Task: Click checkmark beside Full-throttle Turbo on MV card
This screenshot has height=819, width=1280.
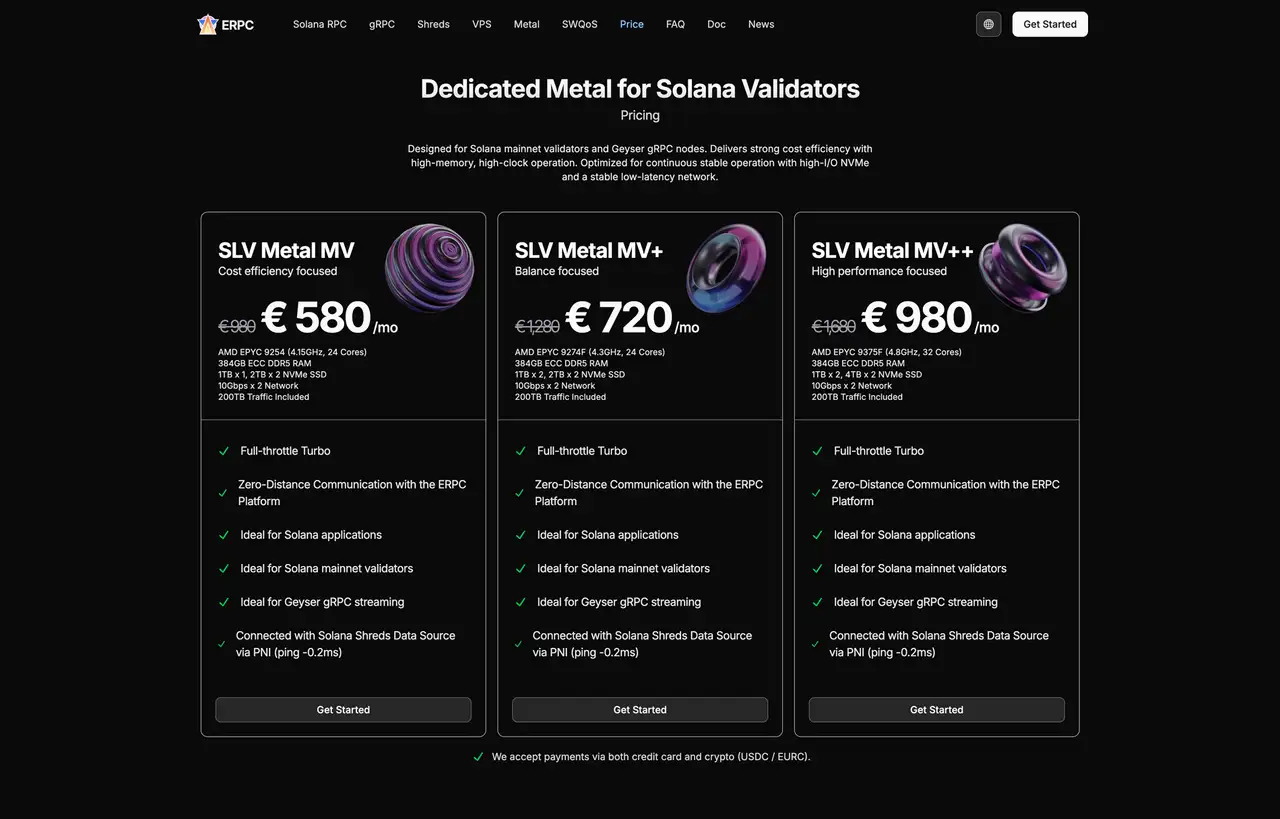Action: pos(223,451)
